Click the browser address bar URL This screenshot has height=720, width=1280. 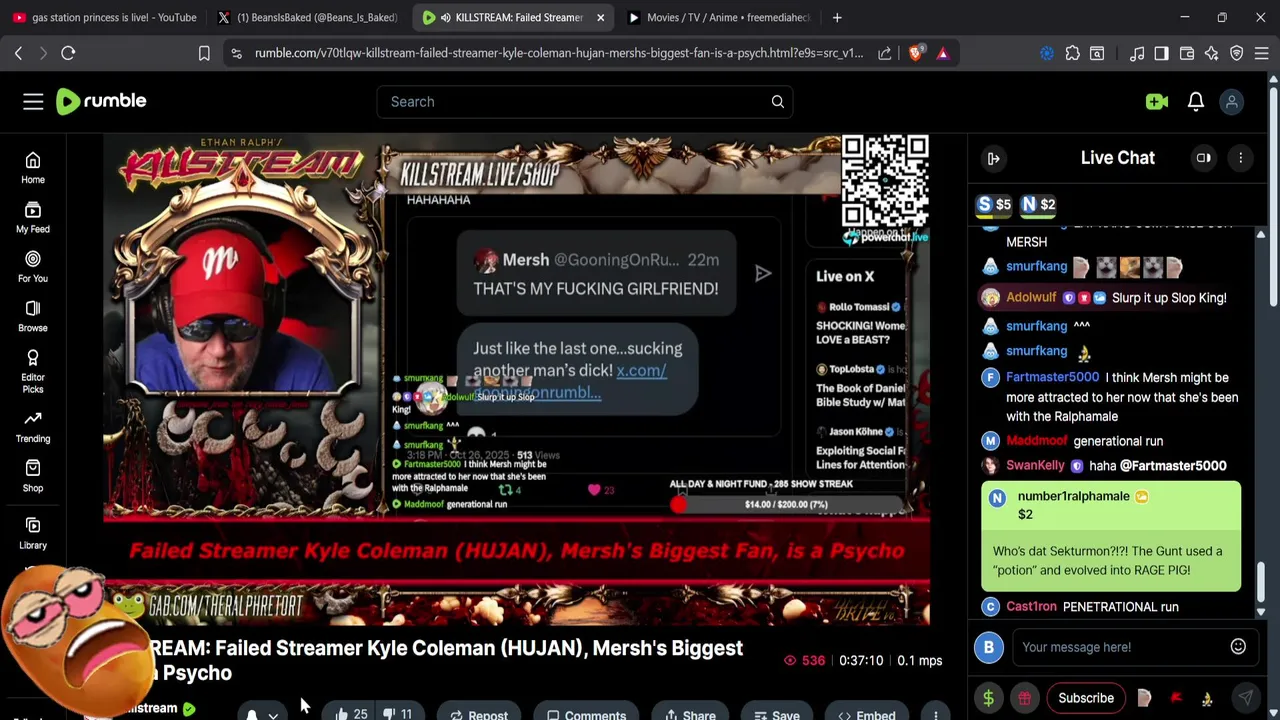click(x=558, y=53)
